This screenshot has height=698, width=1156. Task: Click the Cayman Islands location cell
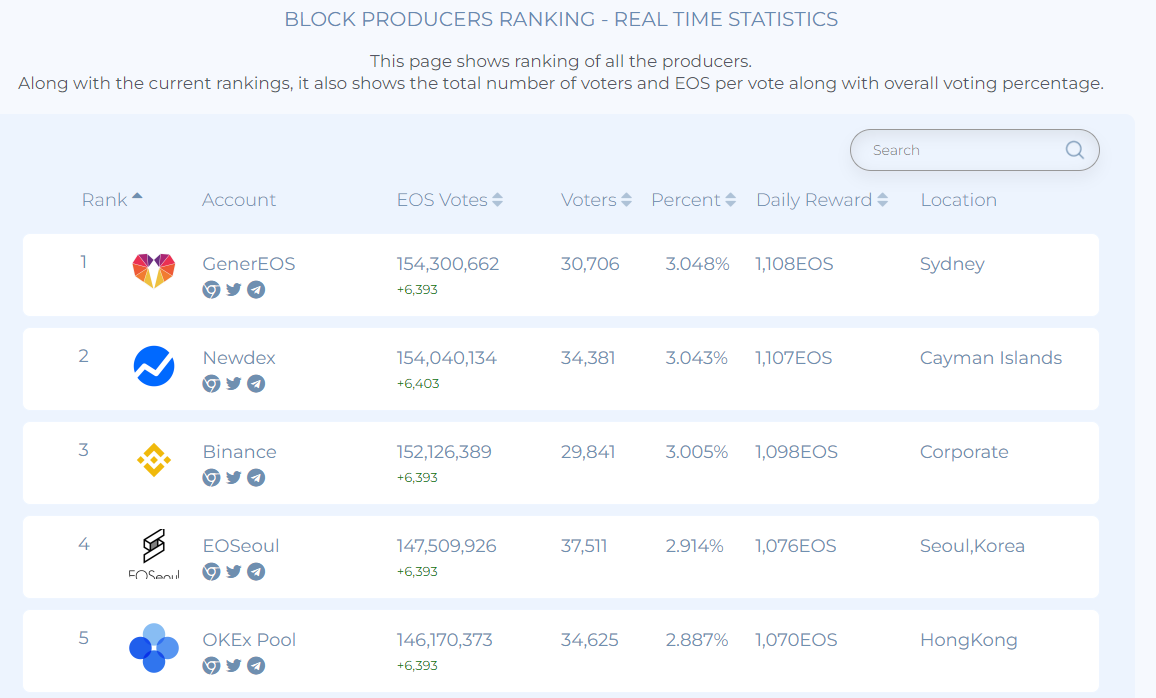pyautogui.click(x=991, y=358)
